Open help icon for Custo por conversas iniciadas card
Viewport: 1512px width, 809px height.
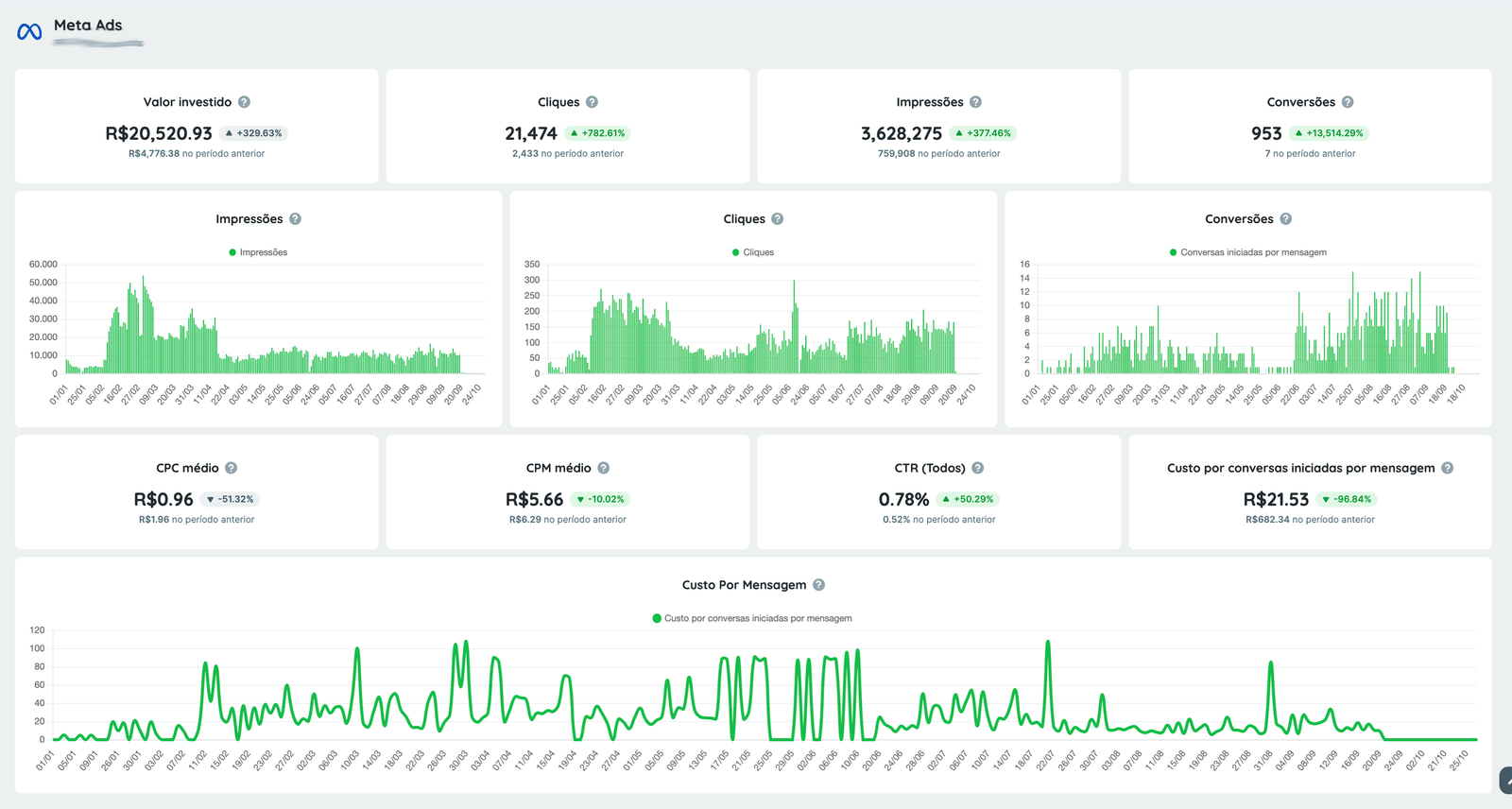(1447, 468)
